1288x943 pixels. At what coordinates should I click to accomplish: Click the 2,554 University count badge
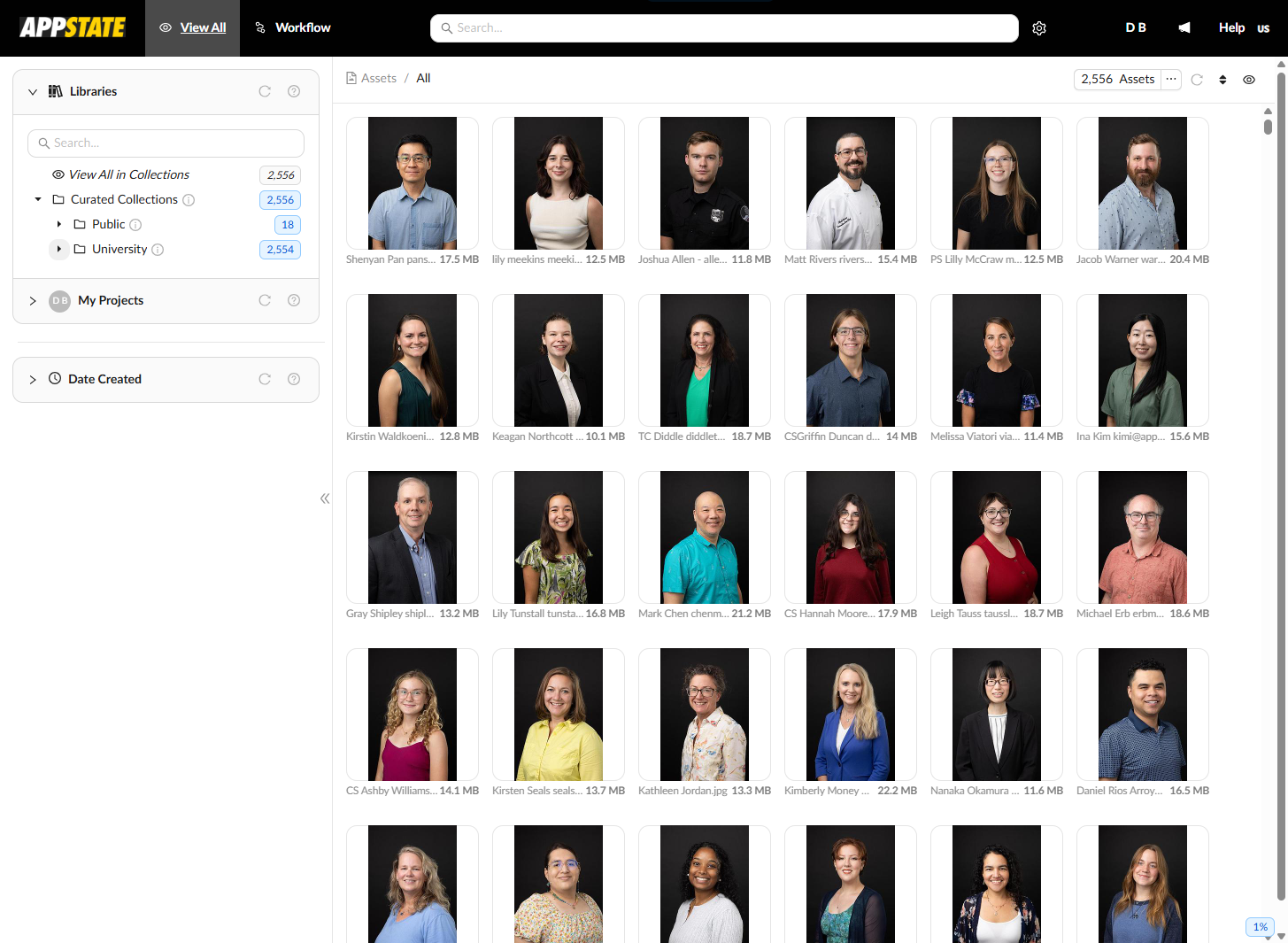click(281, 250)
